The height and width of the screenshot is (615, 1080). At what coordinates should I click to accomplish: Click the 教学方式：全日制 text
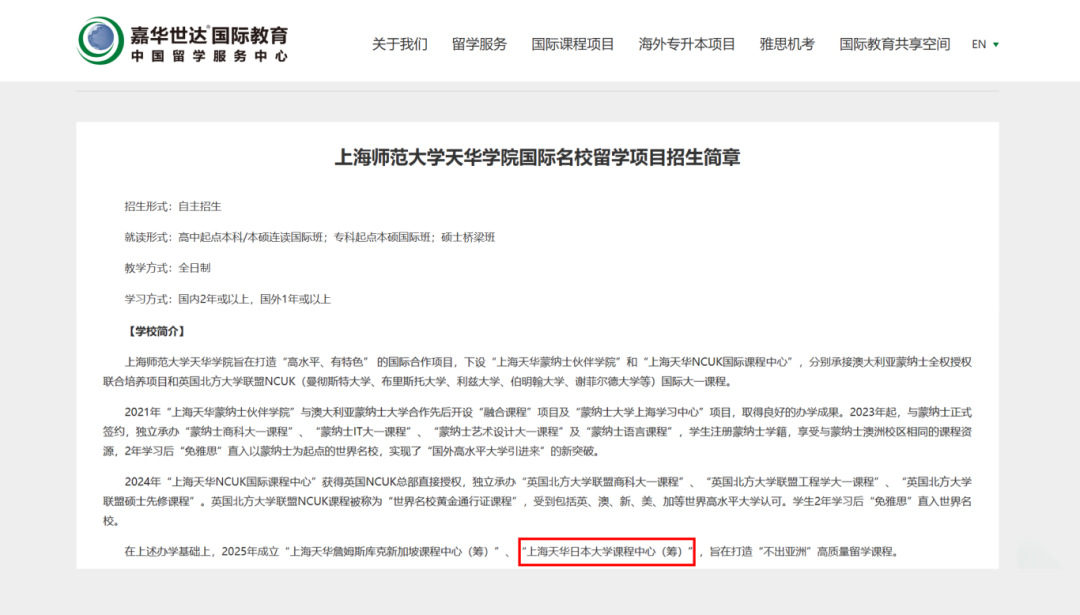168,268
